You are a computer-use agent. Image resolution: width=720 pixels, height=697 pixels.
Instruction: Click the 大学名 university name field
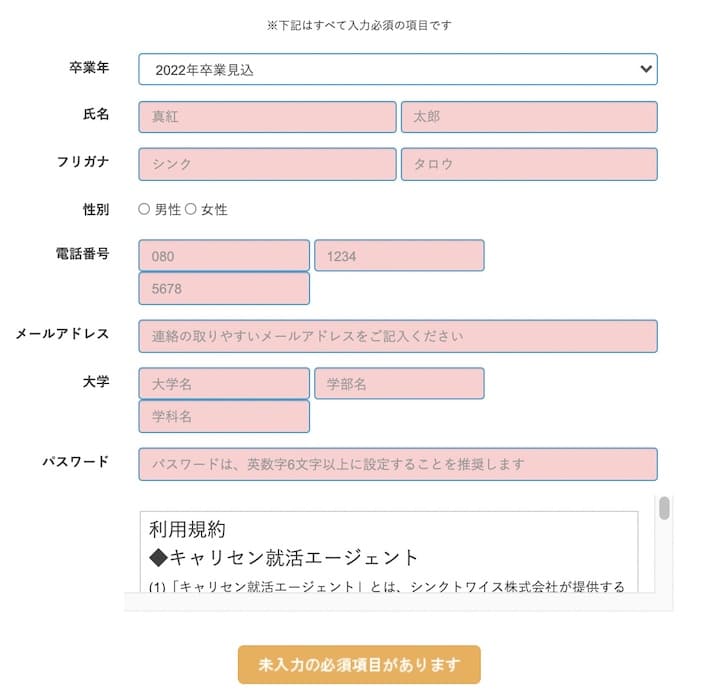coord(224,384)
